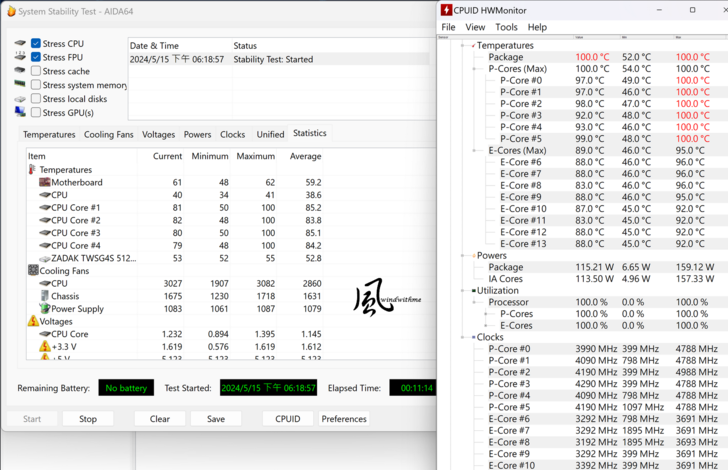Enable the Stress cache checkbox
Viewport: 728px width, 470px height.
point(36,72)
